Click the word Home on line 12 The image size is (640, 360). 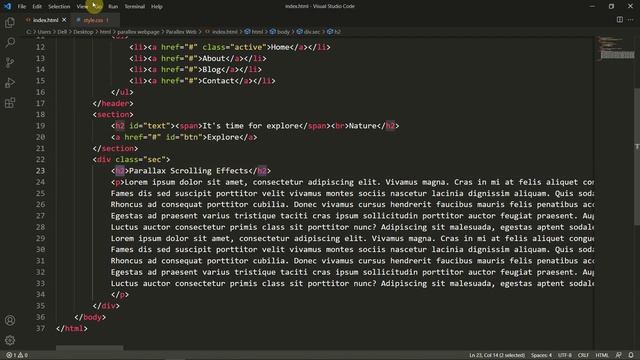click(x=280, y=47)
